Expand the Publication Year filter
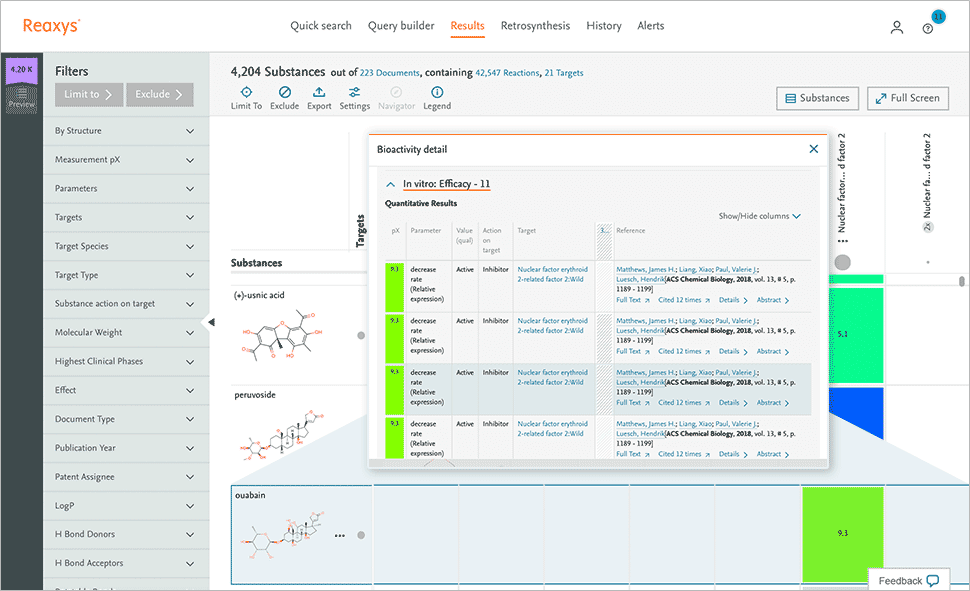This screenshot has width=970, height=591. pos(126,448)
